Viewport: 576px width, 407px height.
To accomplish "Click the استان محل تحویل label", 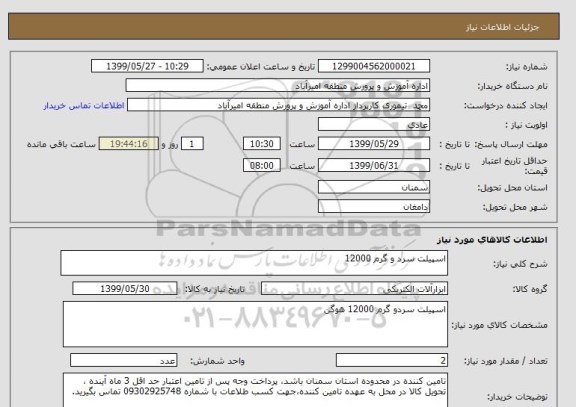I will point(512,188).
